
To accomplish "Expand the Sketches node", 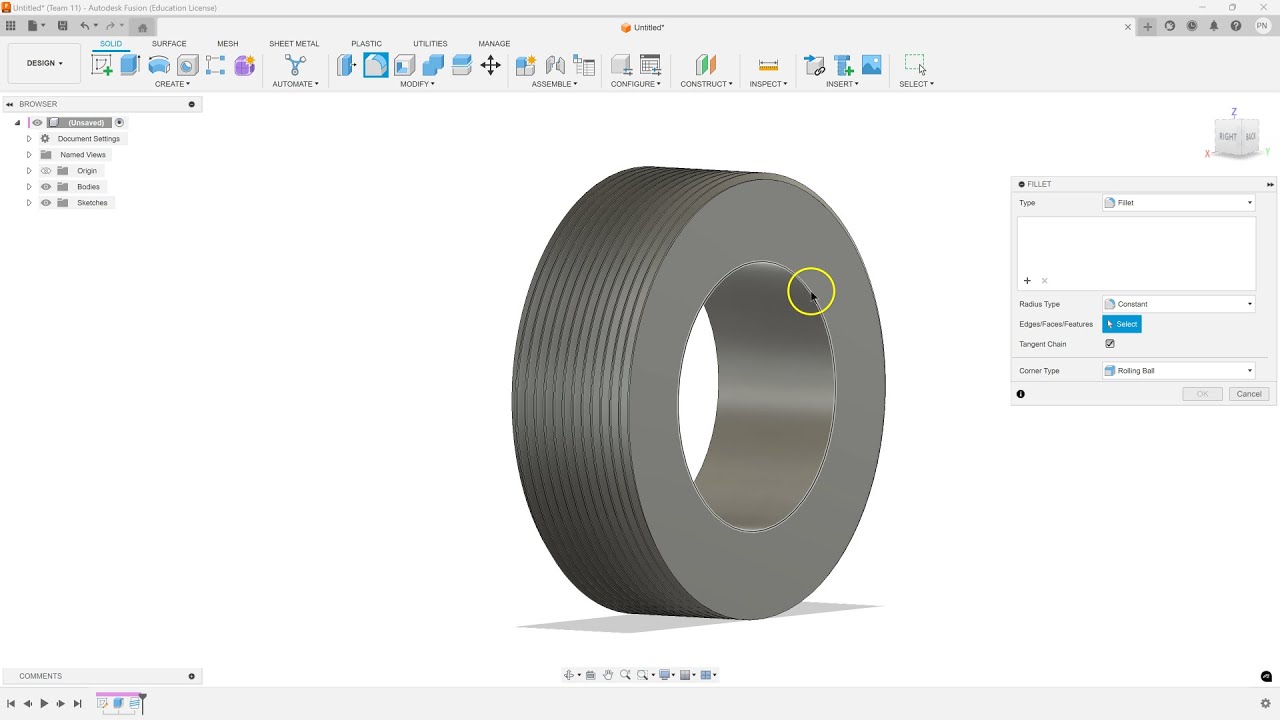I will (29, 203).
